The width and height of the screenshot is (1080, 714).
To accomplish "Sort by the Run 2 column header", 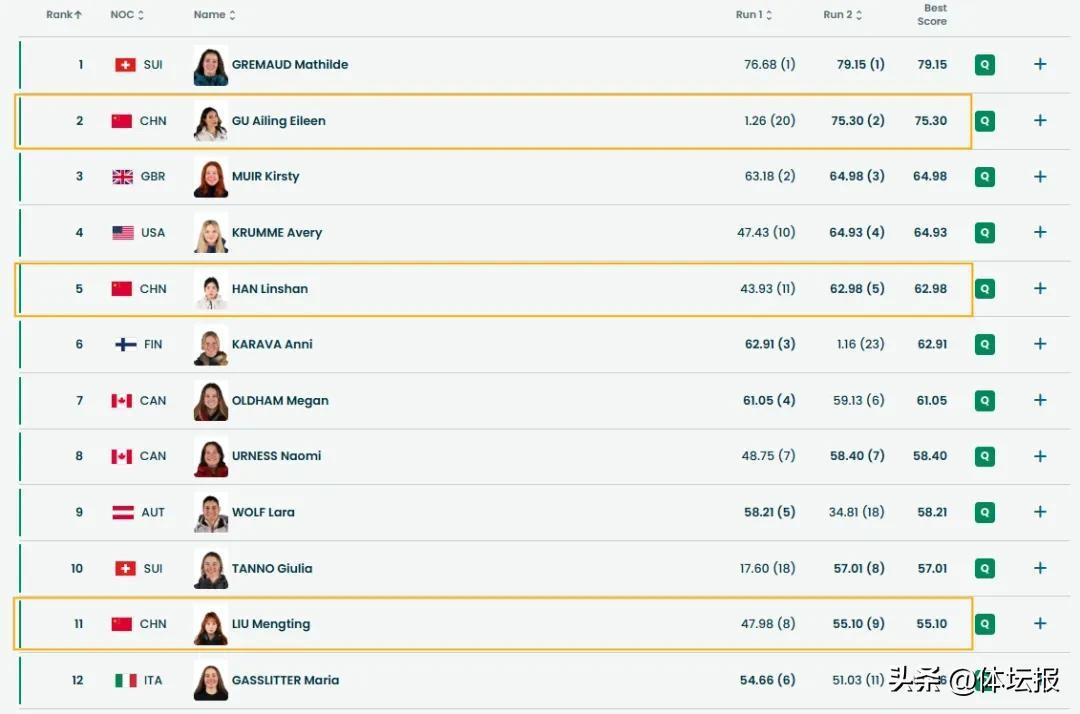I will click(843, 15).
